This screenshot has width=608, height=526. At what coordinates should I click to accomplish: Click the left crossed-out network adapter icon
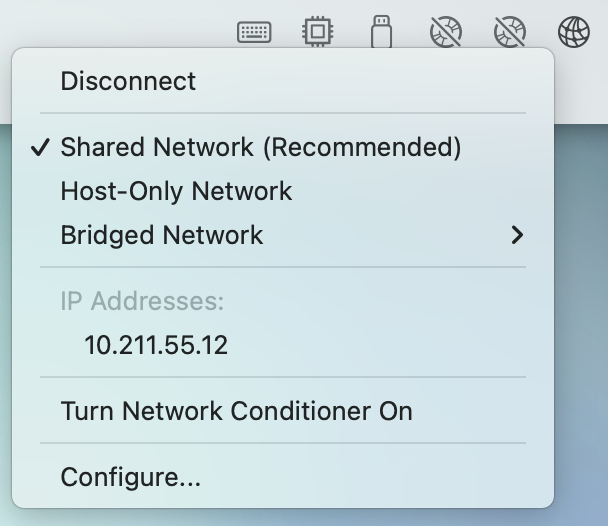point(446,32)
